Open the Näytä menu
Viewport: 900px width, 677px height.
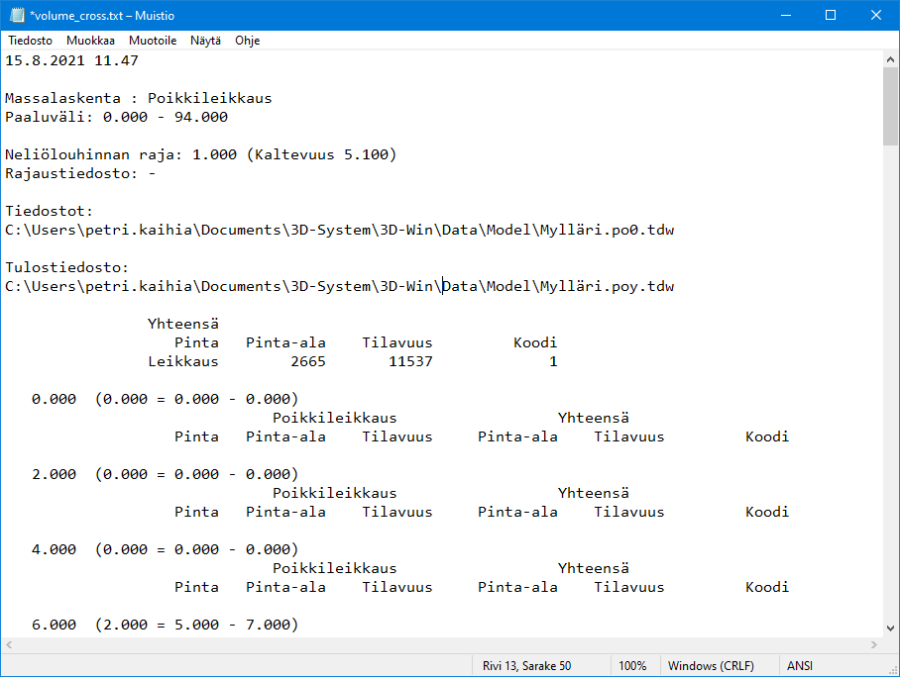[205, 41]
